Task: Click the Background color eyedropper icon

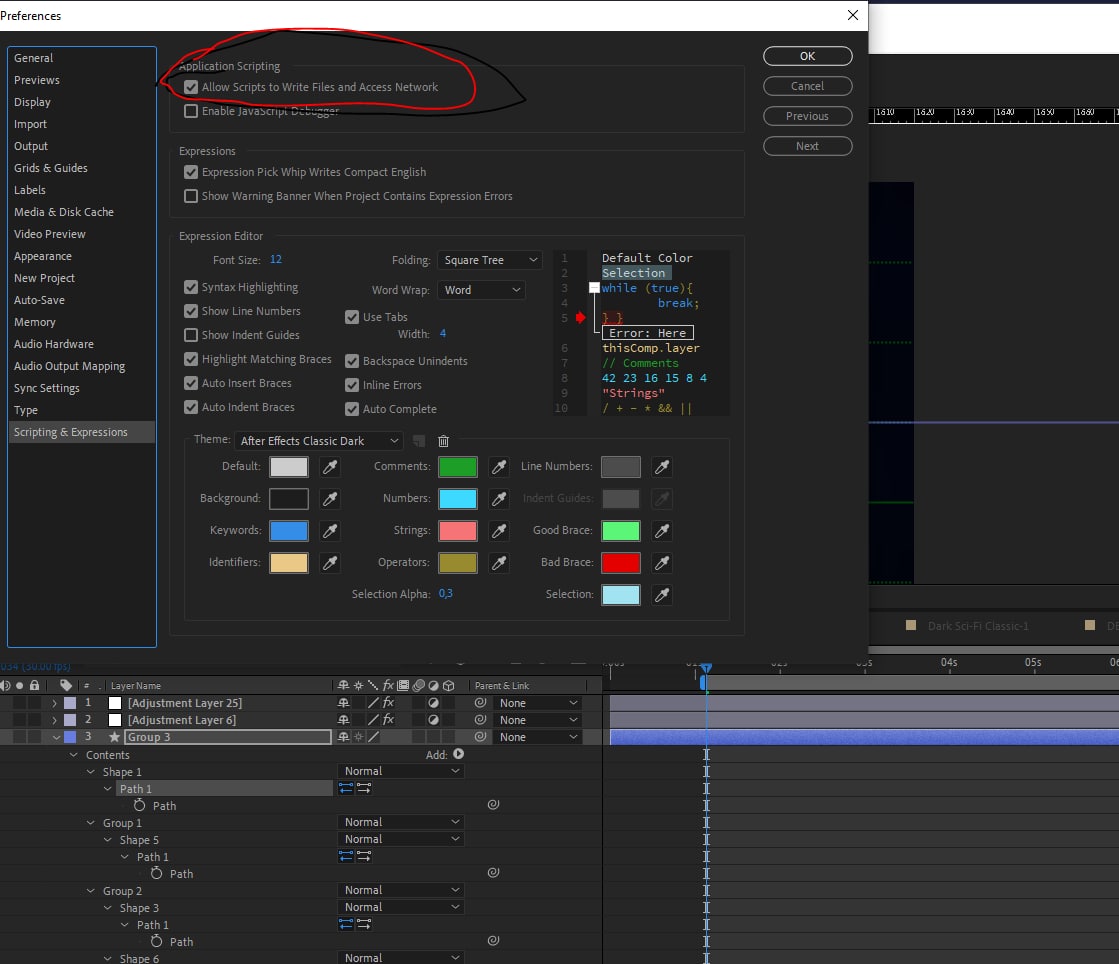Action: 330,499
